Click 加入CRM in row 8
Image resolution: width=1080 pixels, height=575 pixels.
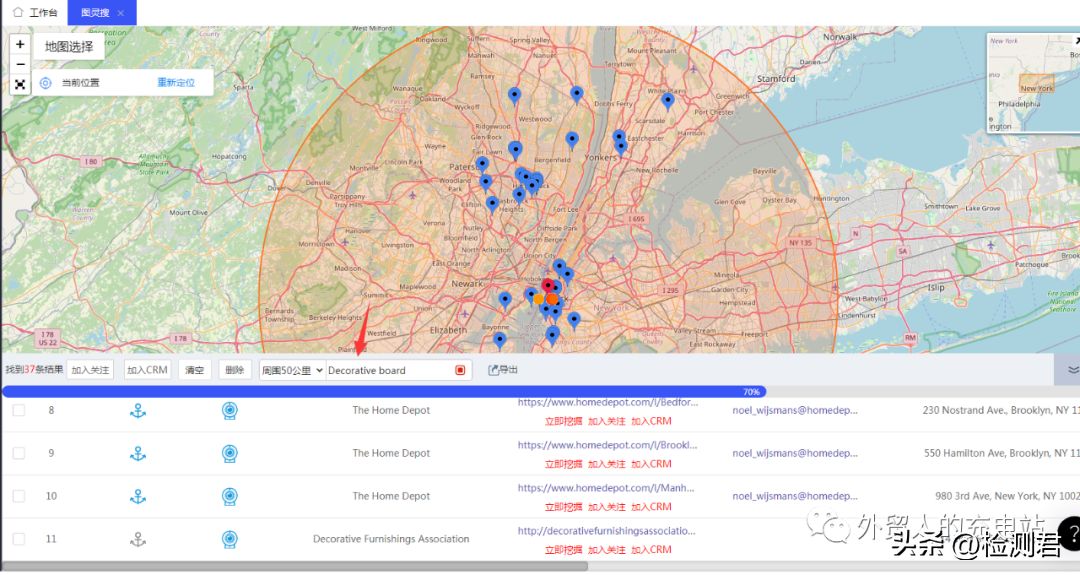coord(652,421)
